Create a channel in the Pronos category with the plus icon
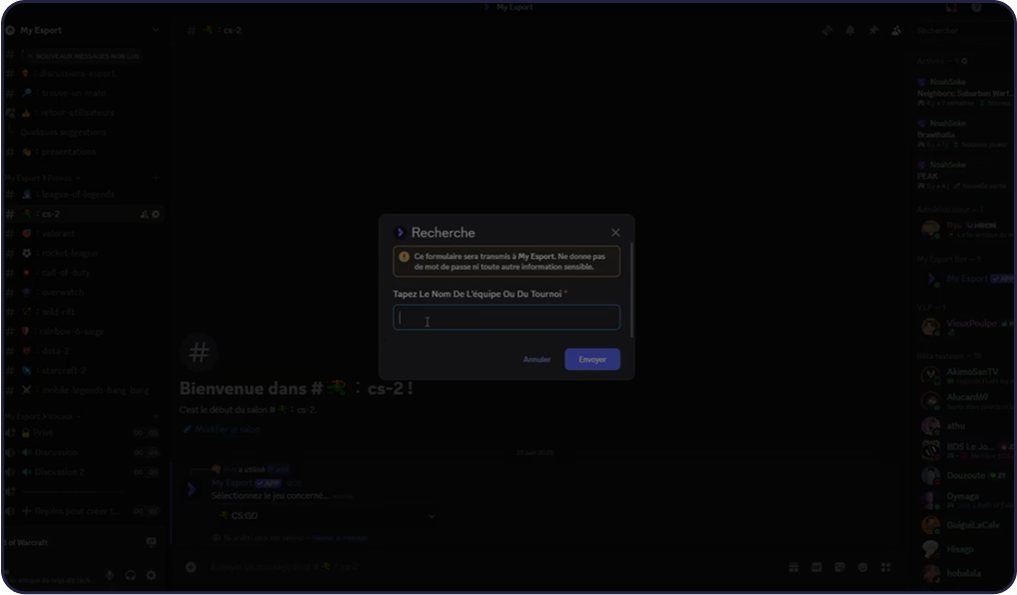The image size is (1017, 595). 155,178
